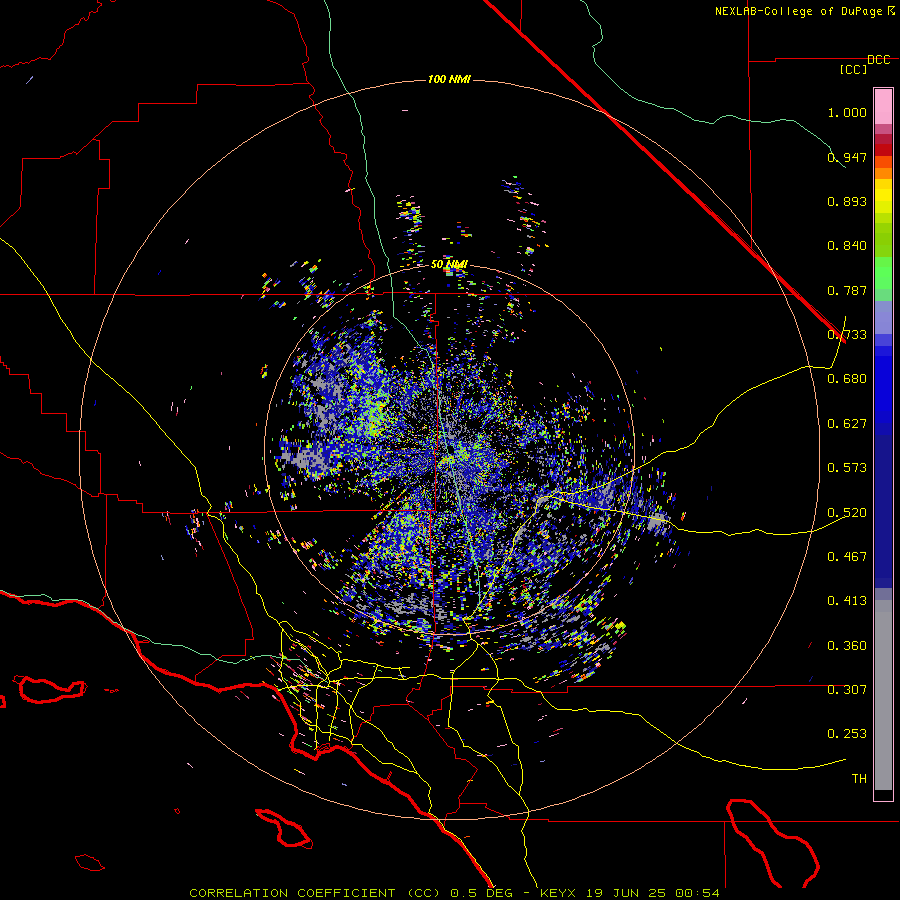900x900 pixels.
Task: Select the DCC label above the scale
Action: click(x=878, y=60)
